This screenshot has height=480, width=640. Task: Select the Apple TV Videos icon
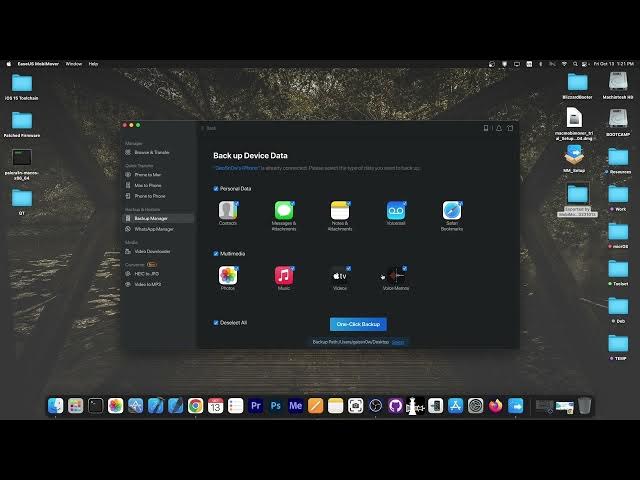(x=340, y=276)
